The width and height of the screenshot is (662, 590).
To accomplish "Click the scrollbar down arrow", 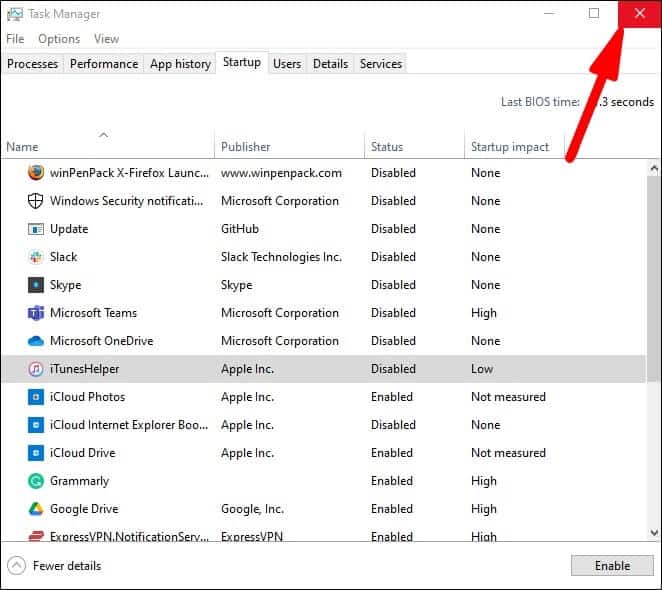I will pos(654,533).
